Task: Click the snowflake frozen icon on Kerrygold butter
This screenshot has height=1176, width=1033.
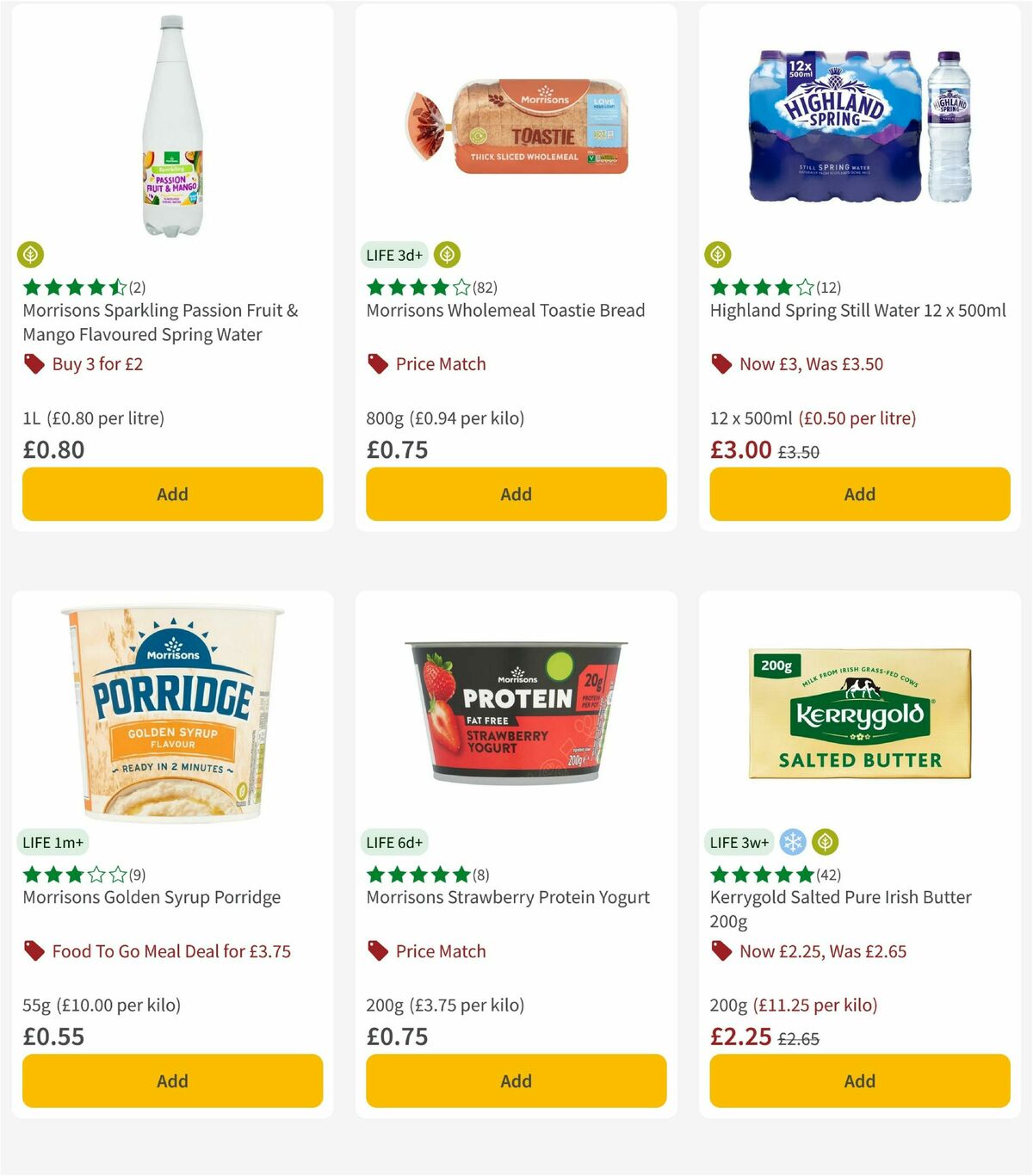Action: (x=794, y=842)
